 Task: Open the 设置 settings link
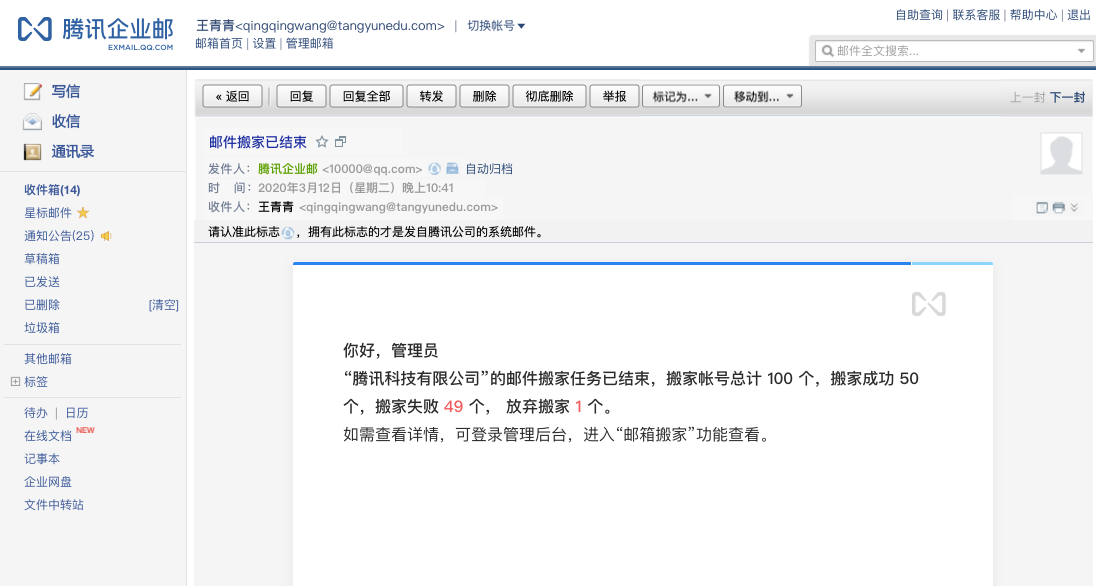point(264,43)
